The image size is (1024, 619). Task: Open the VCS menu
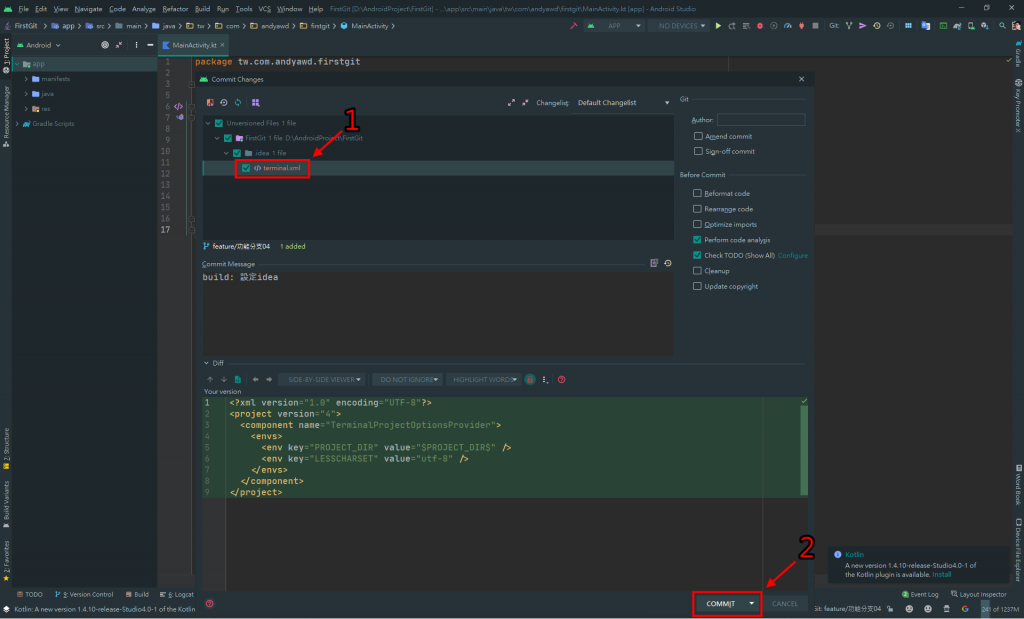pyautogui.click(x=264, y=9)
